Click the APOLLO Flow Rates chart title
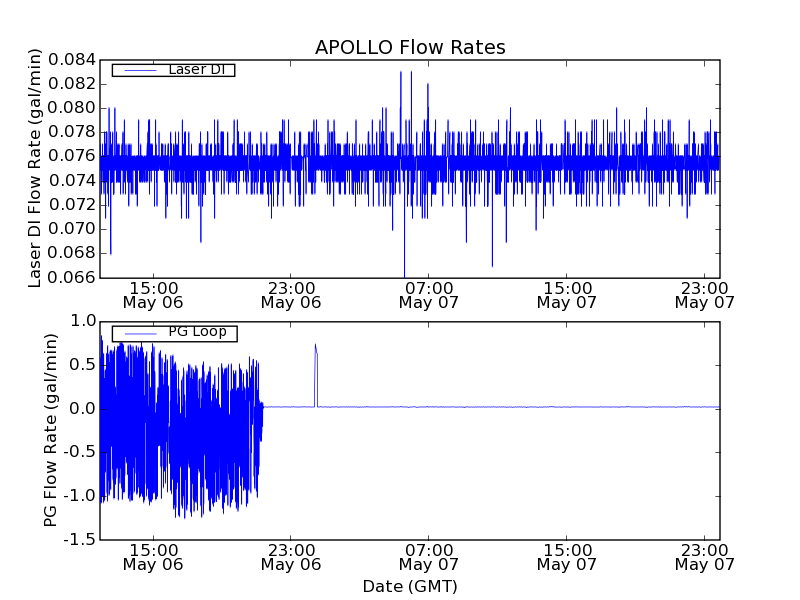The width and height of the screenshot is (800, 600). coord(410,47)
